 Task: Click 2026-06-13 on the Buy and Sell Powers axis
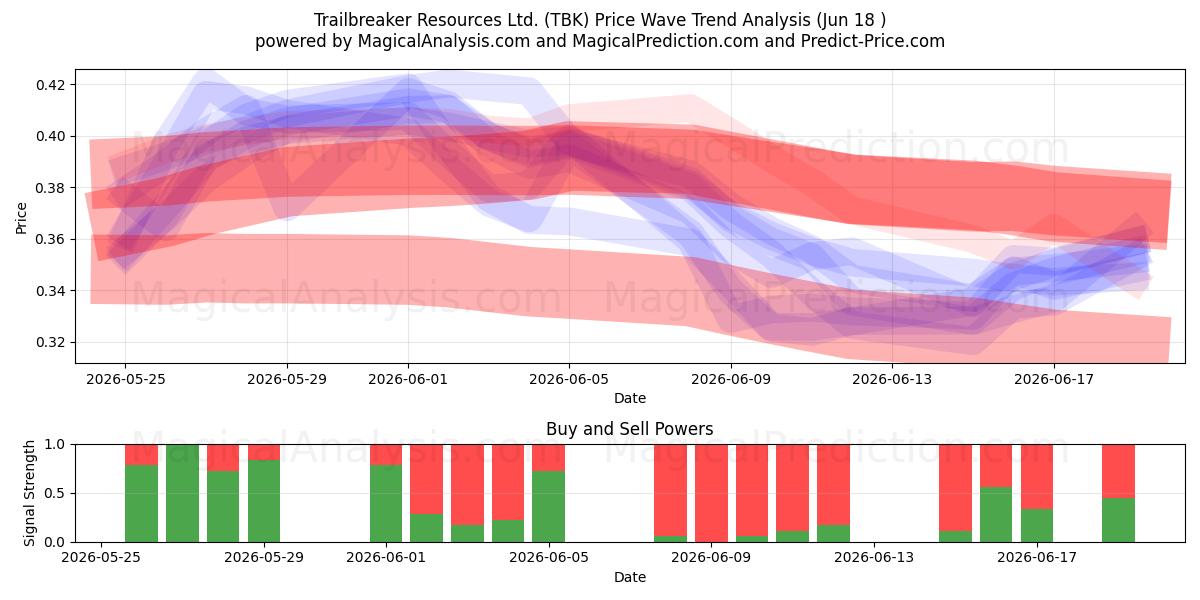click(874, 558)
